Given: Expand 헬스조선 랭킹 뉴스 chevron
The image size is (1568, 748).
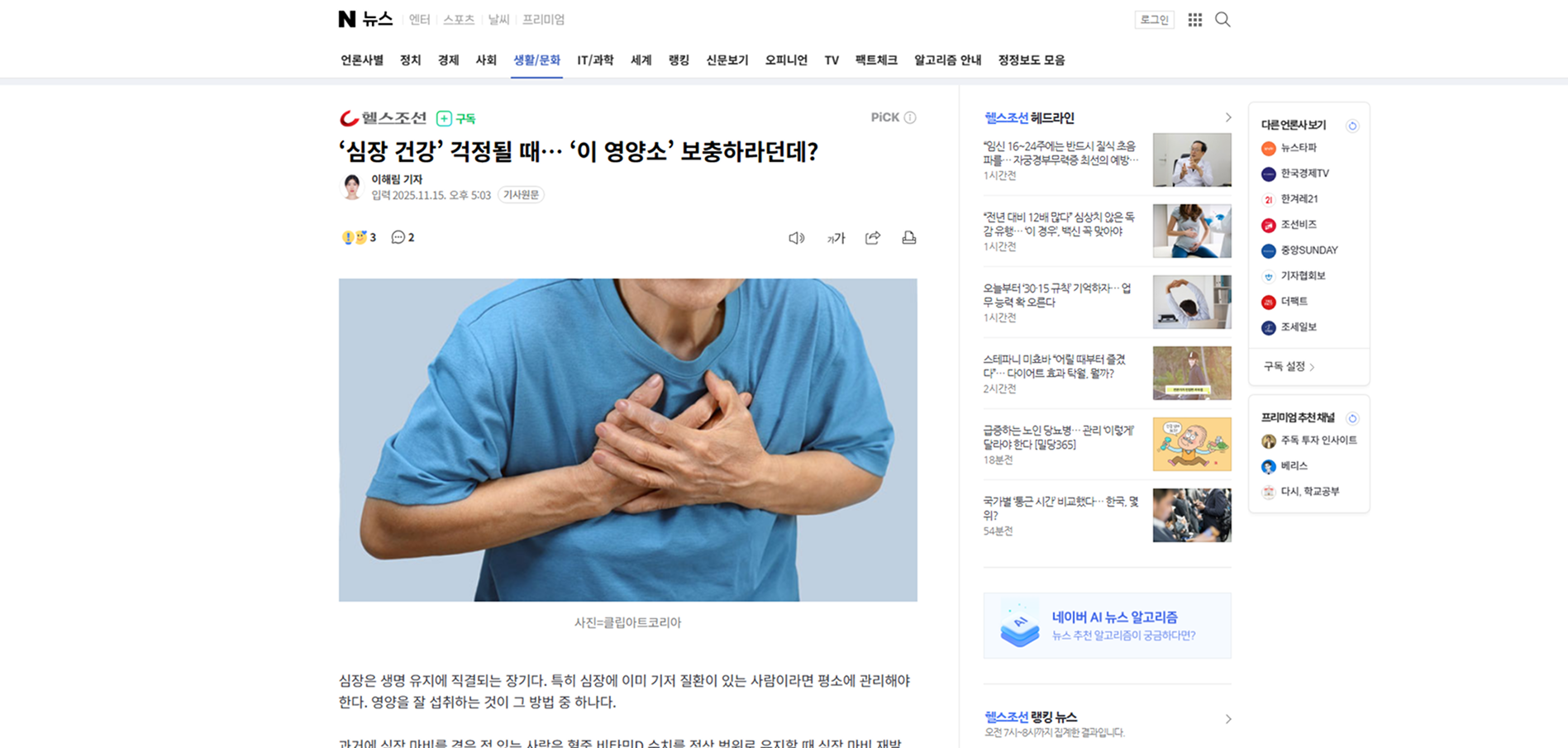Looking at the screenshot, I should tap(1227, 719).
